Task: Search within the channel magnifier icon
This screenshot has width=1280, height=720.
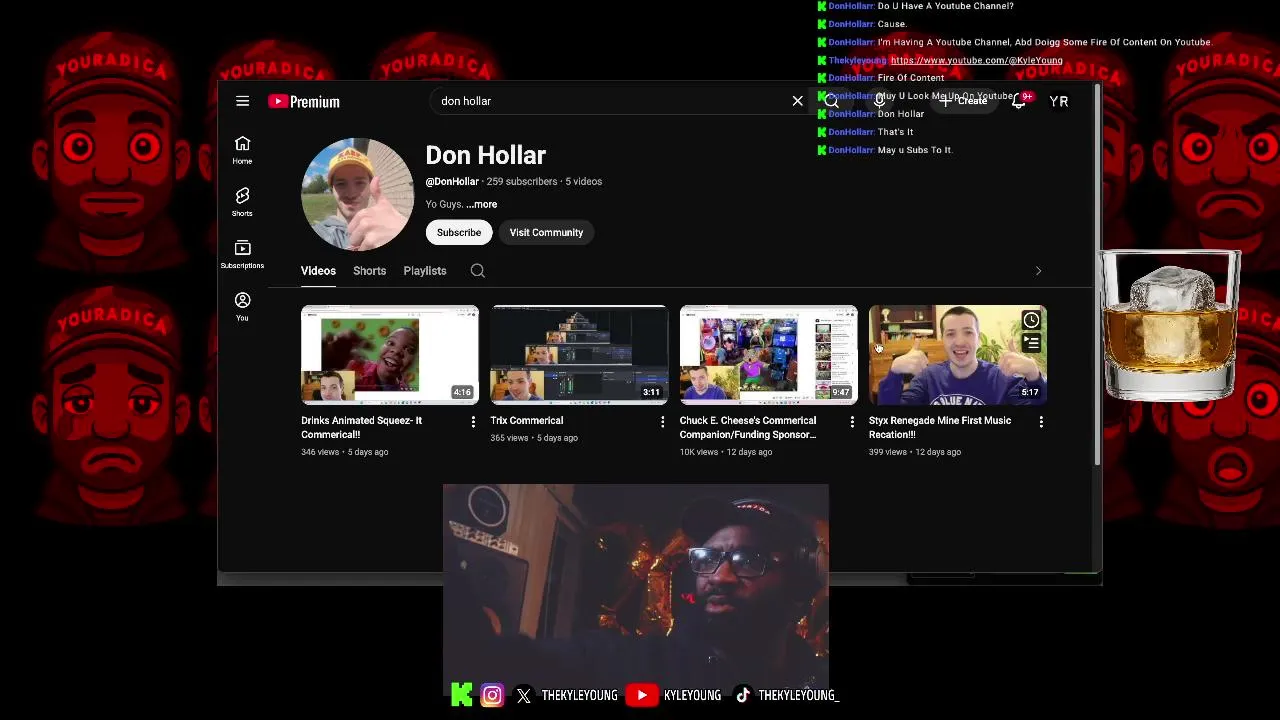Action: [x=478, y=271]
